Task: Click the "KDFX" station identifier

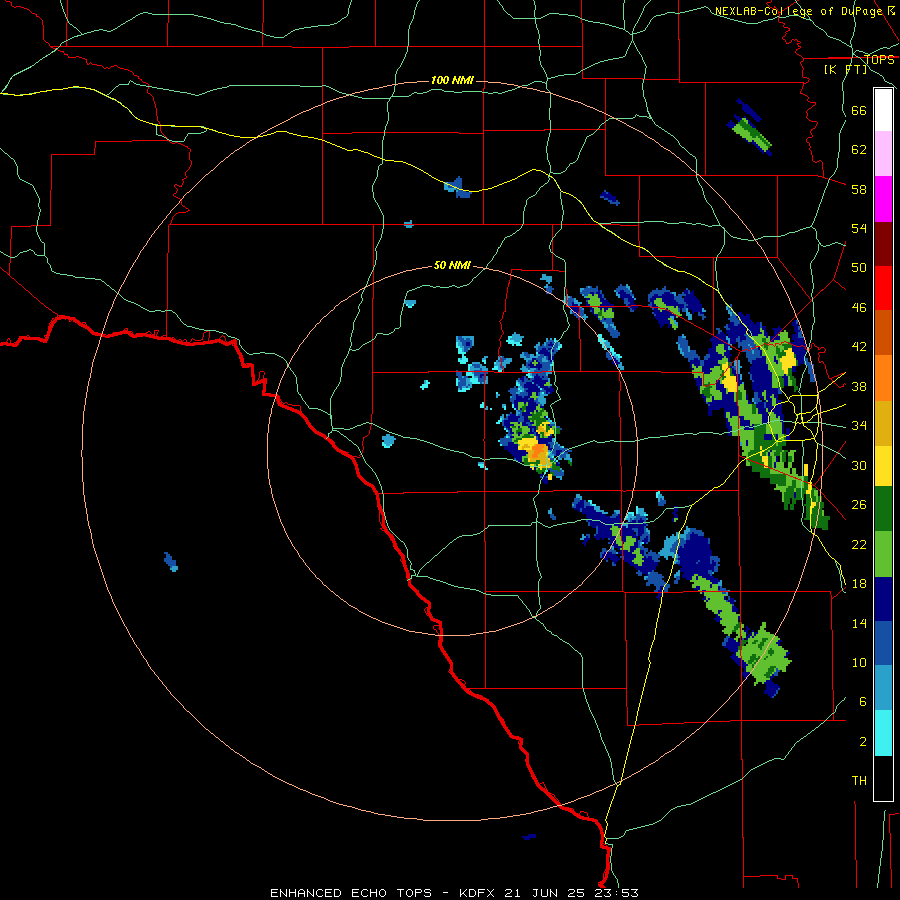Action: coord(479,893)
